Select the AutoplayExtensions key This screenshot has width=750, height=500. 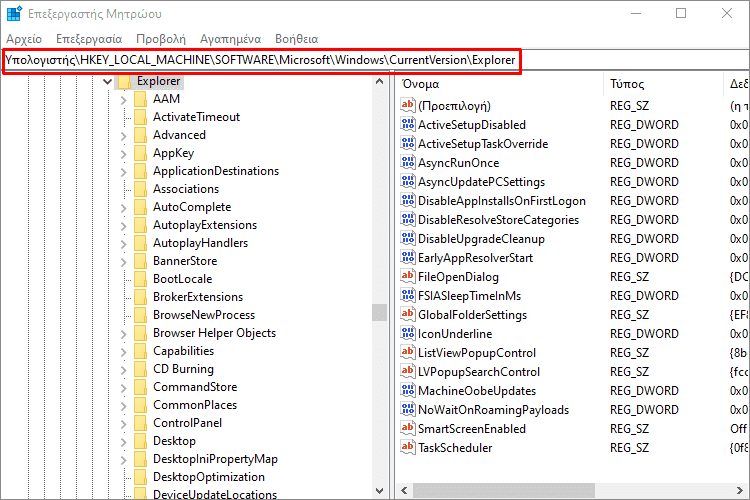click(x=205, y=225)
